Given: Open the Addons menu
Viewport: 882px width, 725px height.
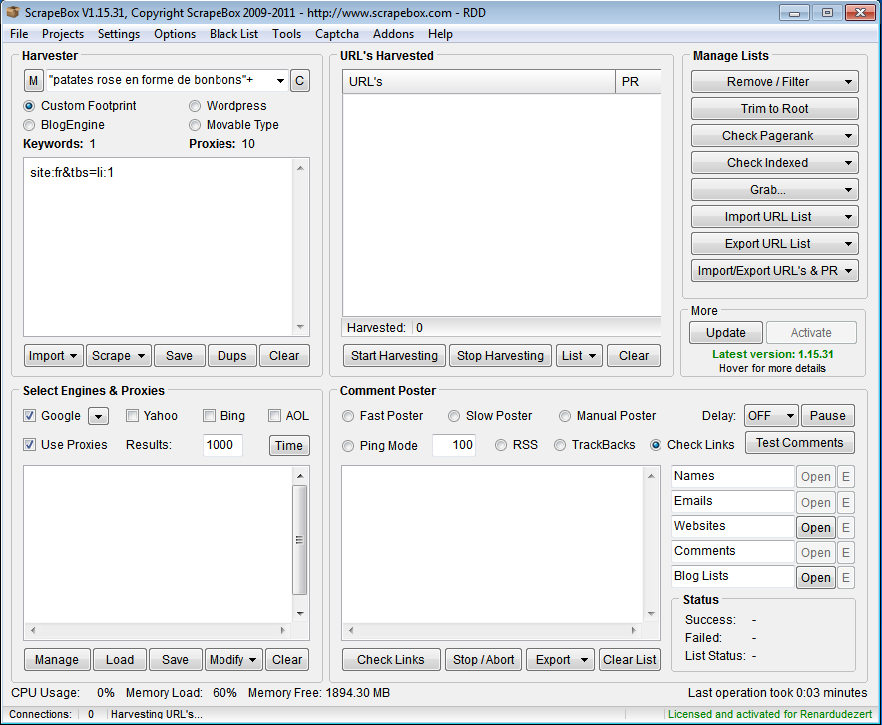Looking at the screenshot, I should click(393, 34).
